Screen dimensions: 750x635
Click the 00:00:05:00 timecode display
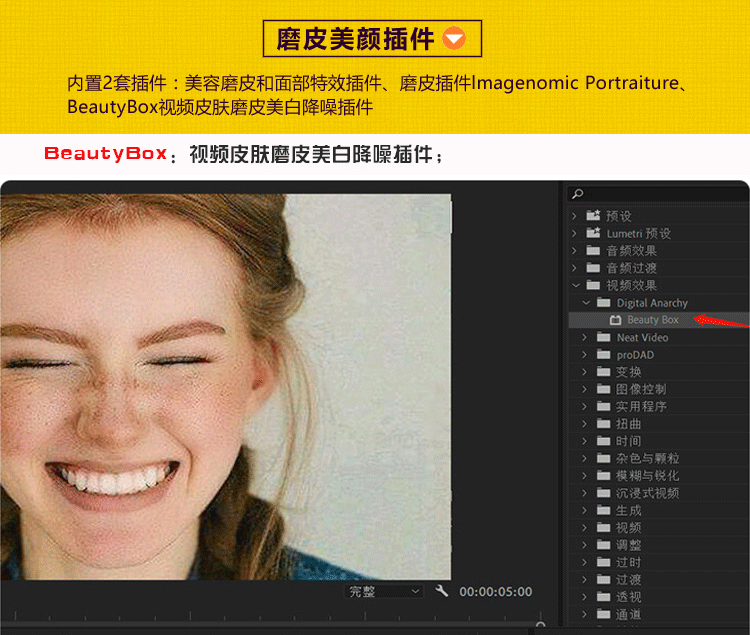[496, 592]
